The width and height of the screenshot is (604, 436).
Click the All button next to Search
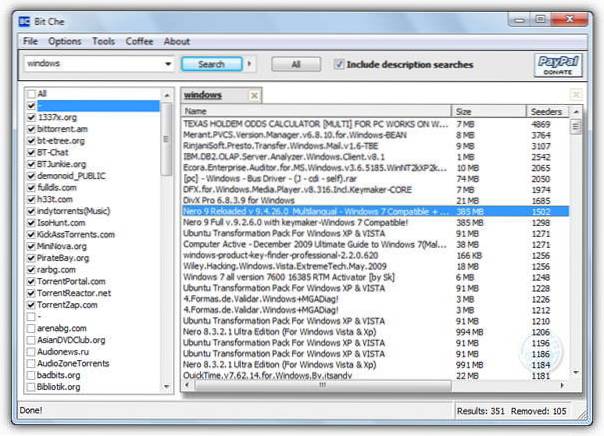pos(288,64)
